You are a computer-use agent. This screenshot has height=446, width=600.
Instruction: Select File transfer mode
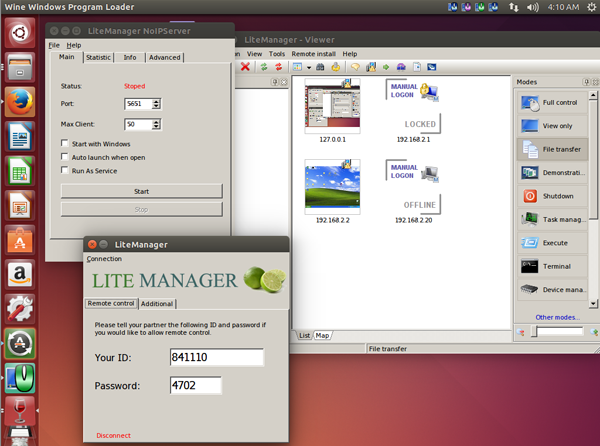coord(552,149)
